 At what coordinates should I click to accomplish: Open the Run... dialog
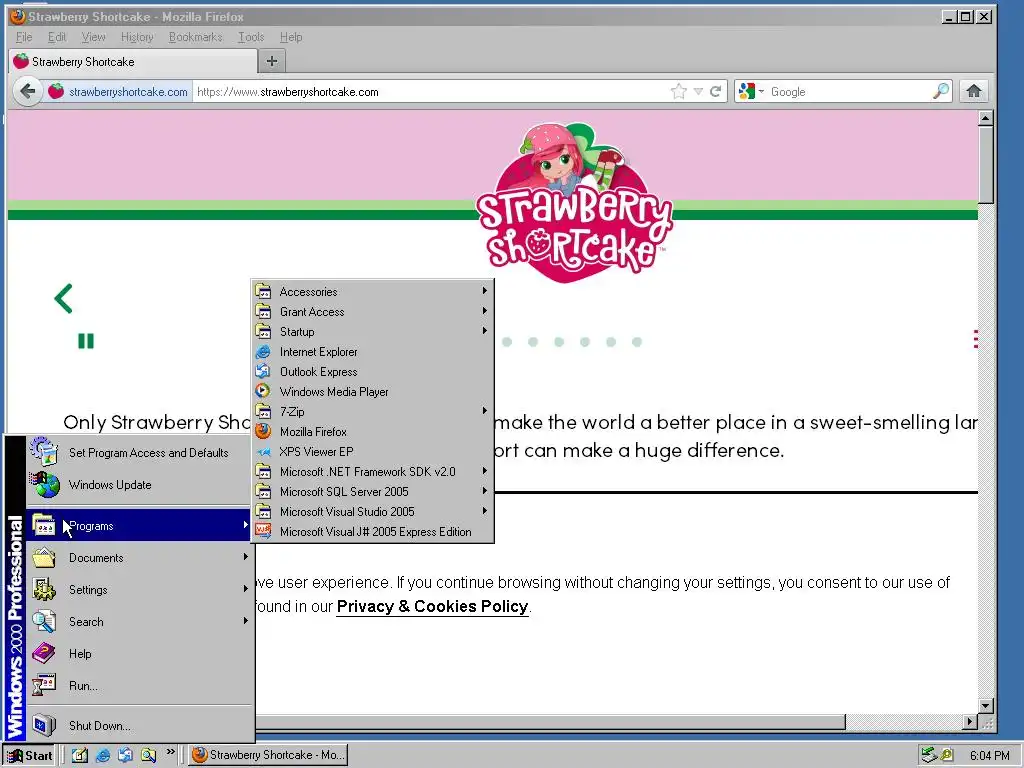pos(139,686)
